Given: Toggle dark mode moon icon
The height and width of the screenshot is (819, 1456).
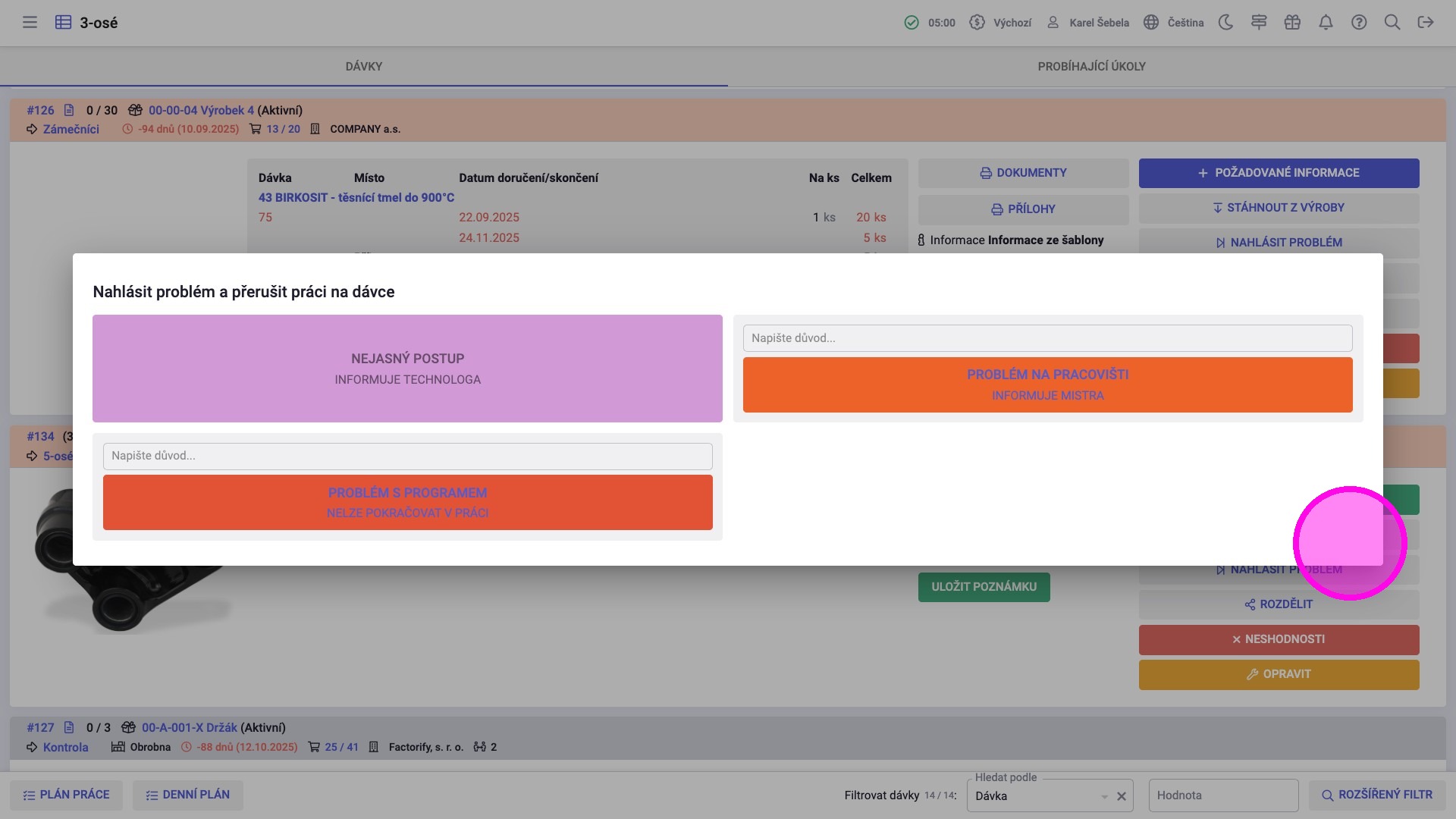Looking at the screenshot, I should [x=1225, y=23].
